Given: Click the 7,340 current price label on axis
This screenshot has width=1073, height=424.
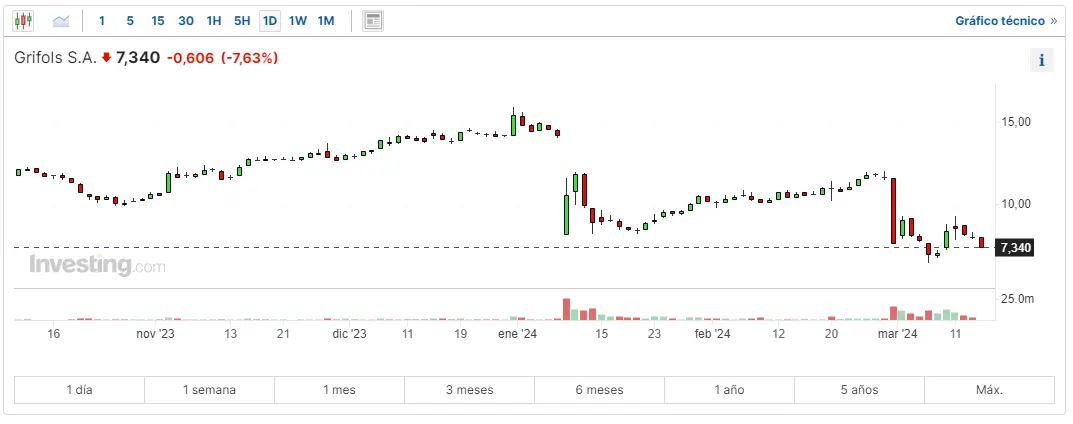Looking at the screenshot, I should (x=1015, y=248).
